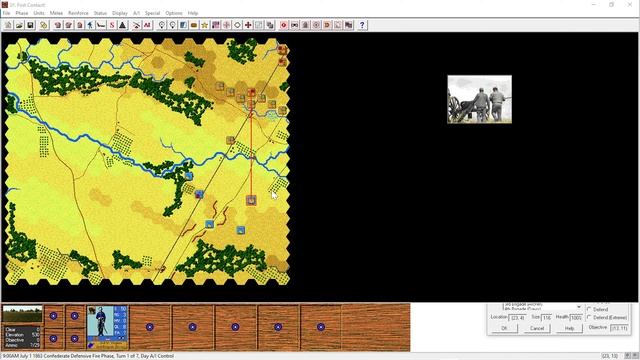Open the Help menu

coord(193,13)
